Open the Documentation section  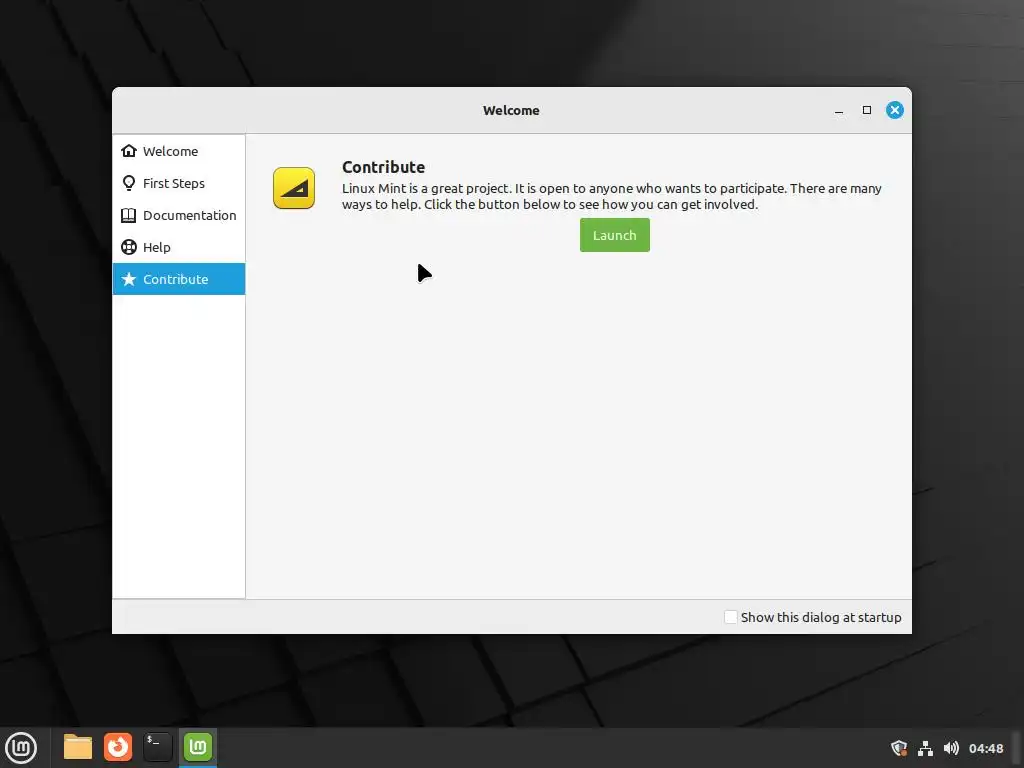[x=178, y=215]
